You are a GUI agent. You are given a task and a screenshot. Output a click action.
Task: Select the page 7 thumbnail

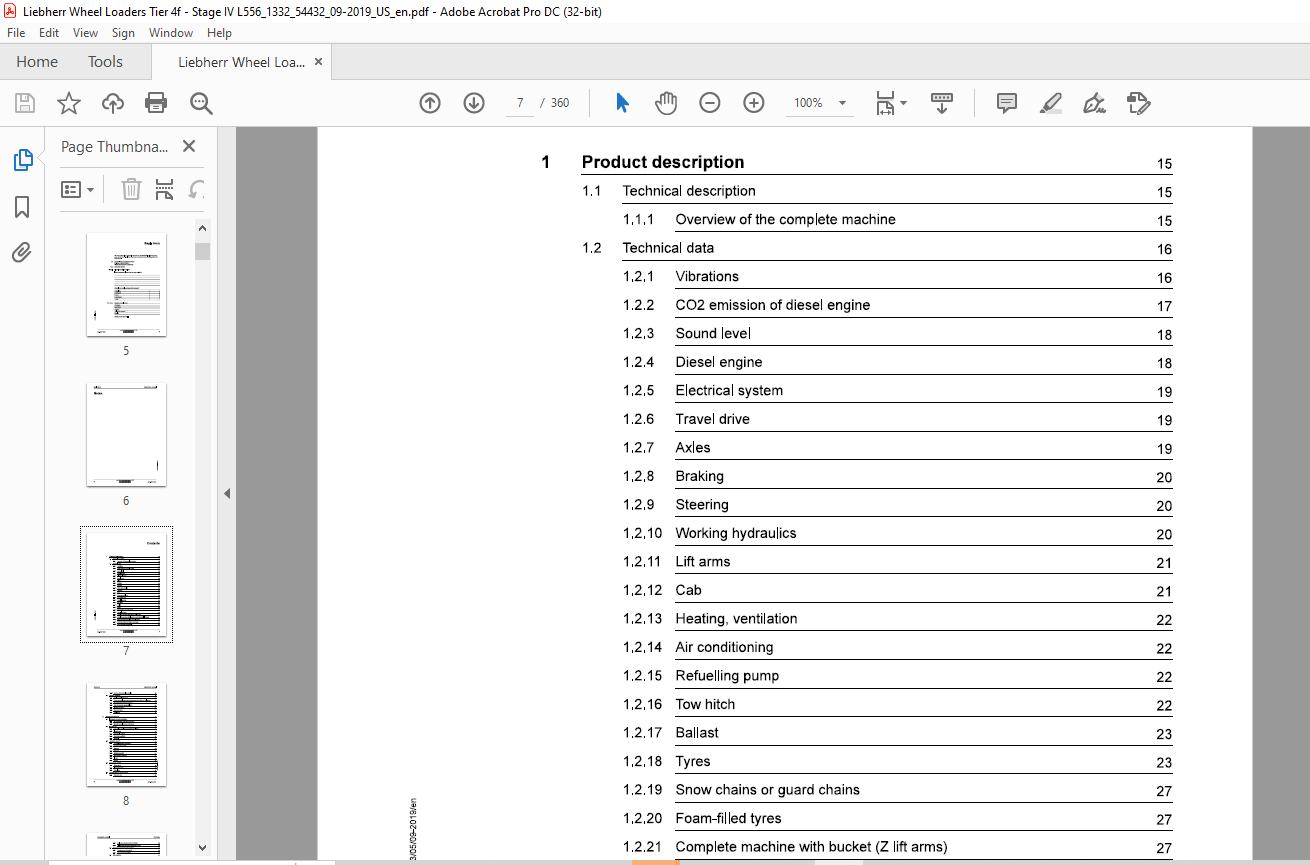126,585
